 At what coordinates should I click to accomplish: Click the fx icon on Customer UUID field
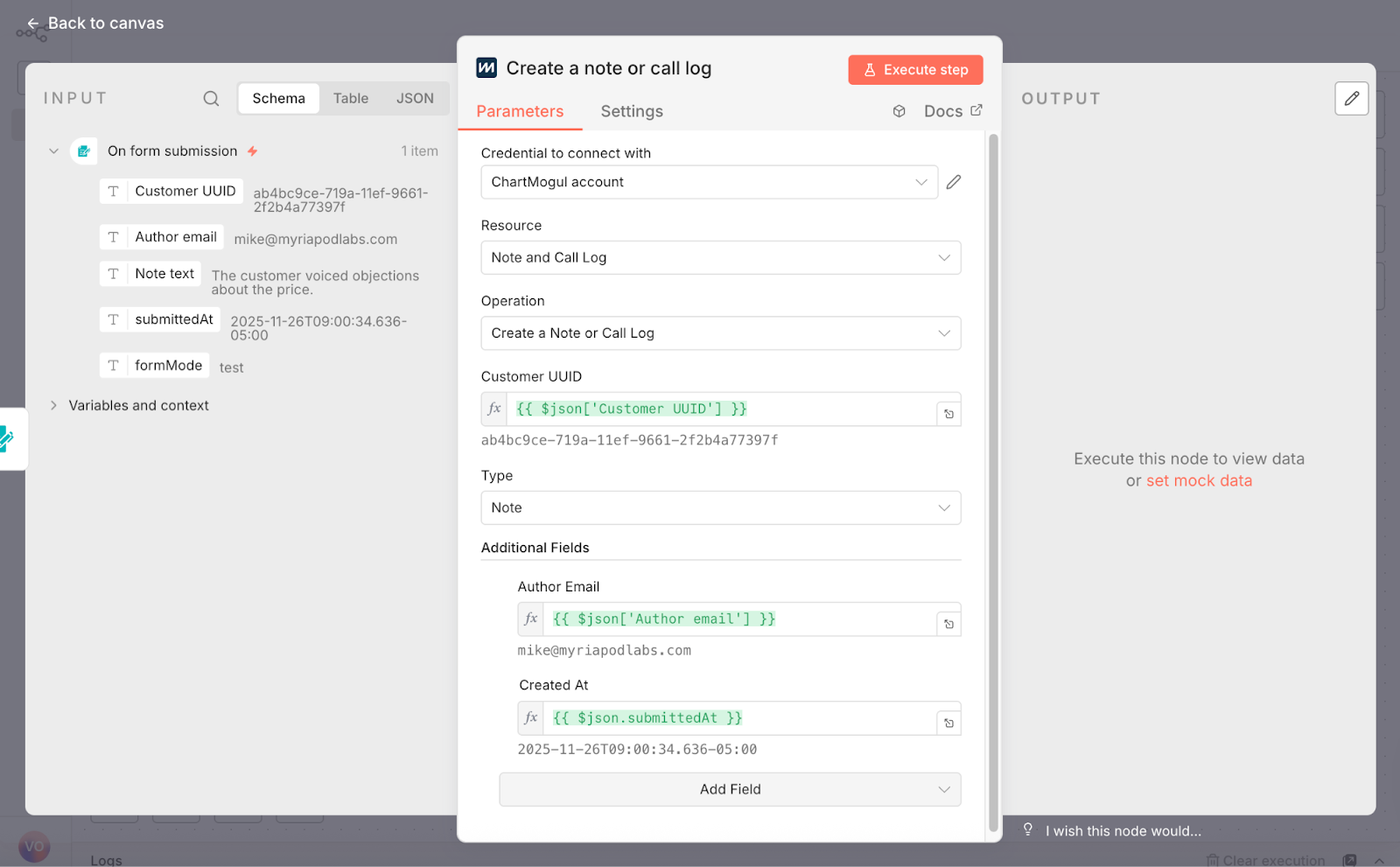493,409
